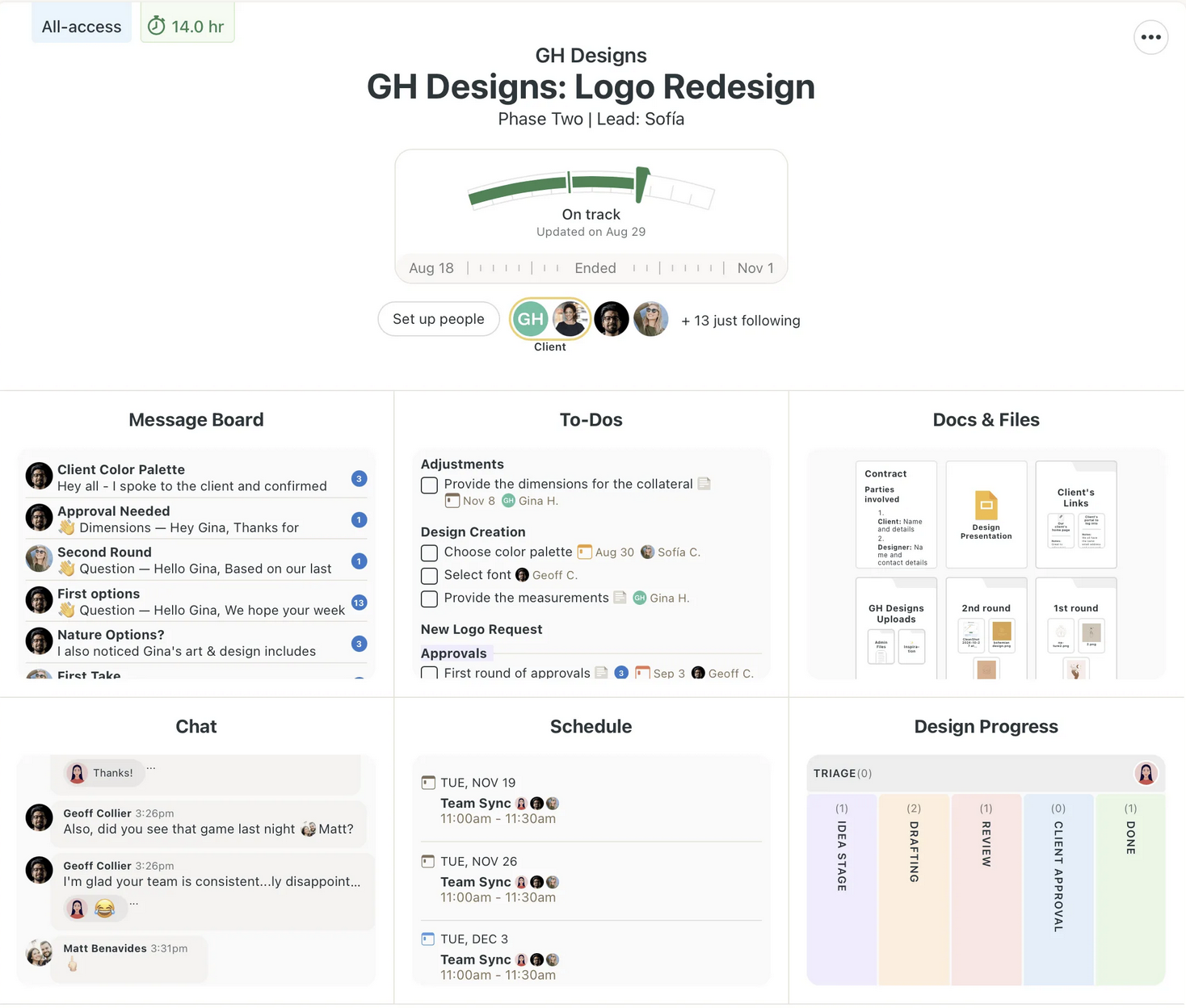Click the Triage assignee avatar in Design Progress
Image resolution: width=1186 pixels, height=1008 pixels.
(x=1146, y=774)
